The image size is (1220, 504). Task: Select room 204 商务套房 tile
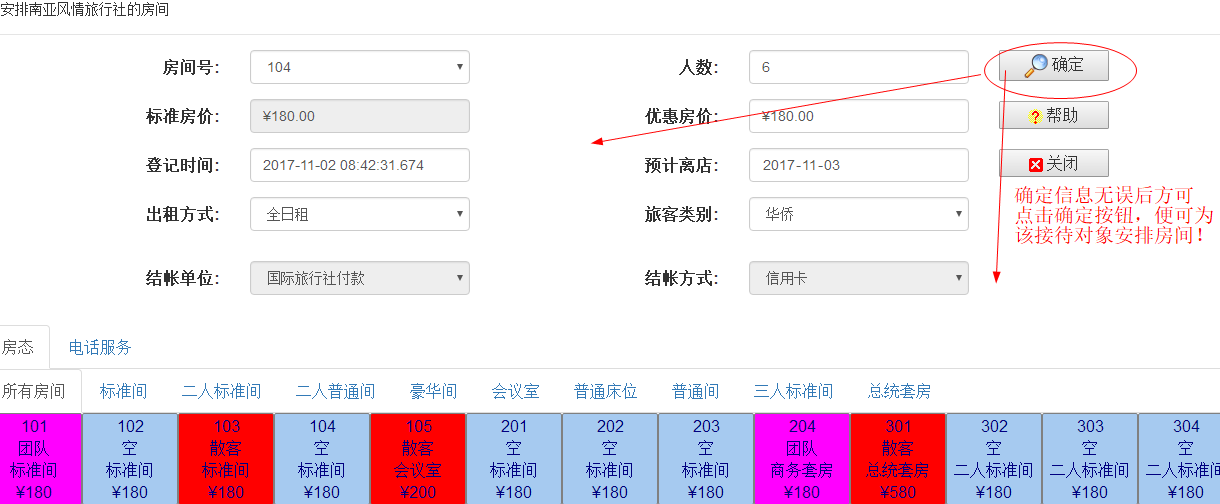(x=803, y=459)
